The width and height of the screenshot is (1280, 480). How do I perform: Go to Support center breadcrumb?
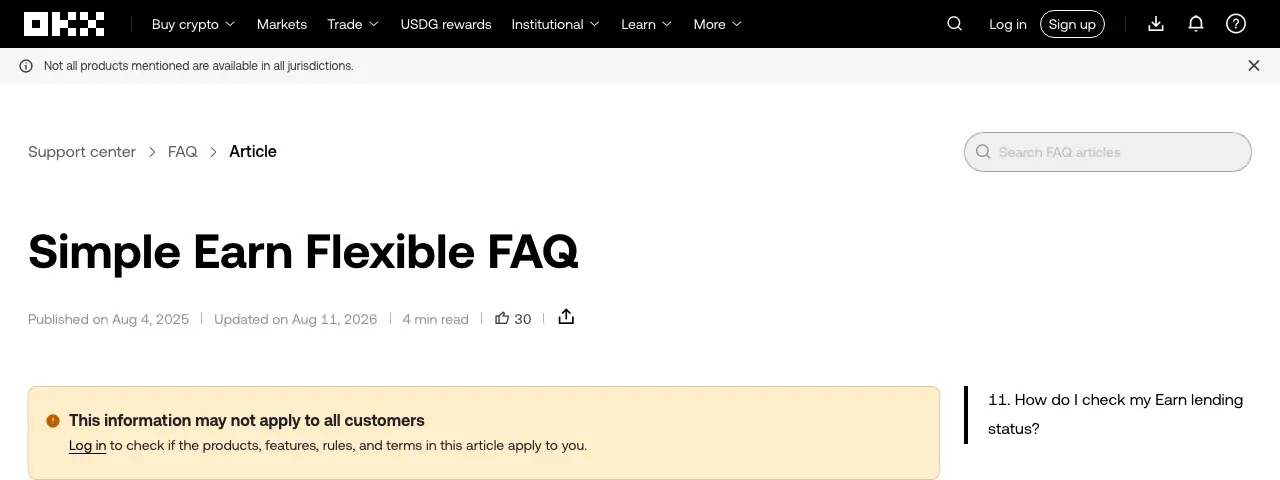click(x=82, y=152)
